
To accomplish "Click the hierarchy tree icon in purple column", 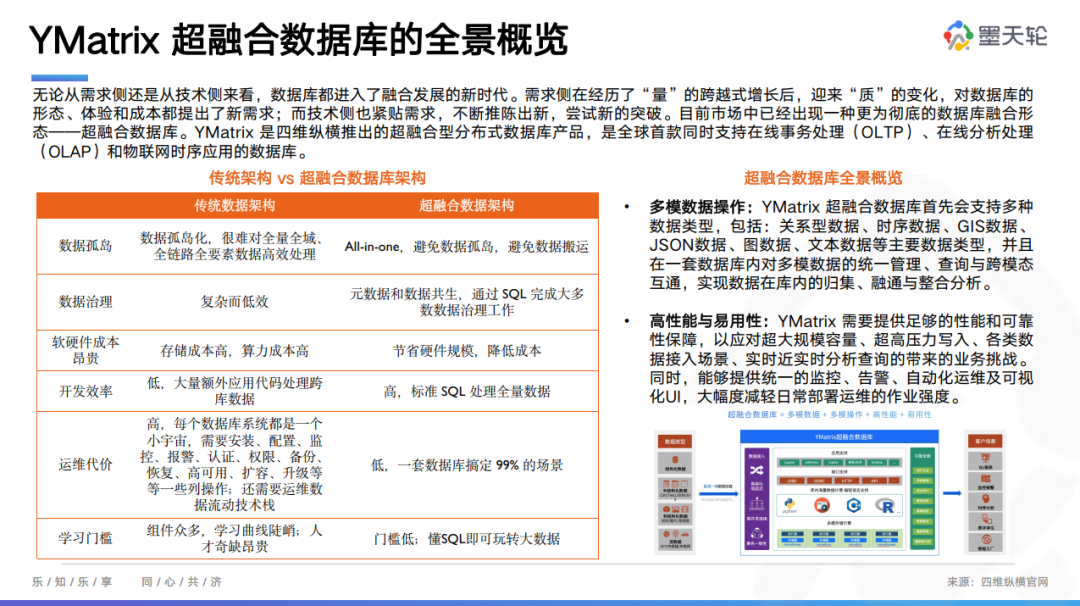I will [x=756, y=503].
